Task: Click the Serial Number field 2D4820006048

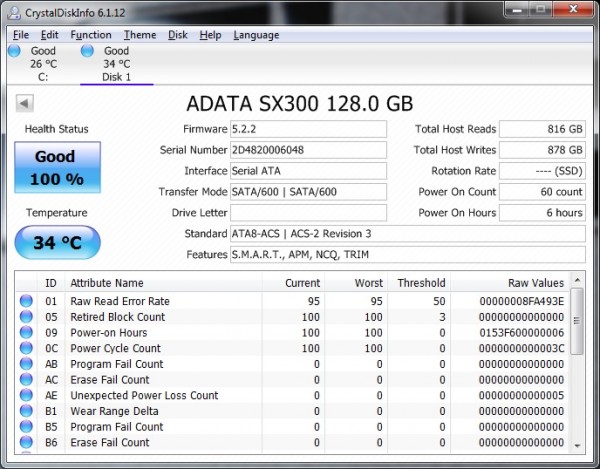Action: 308,150
